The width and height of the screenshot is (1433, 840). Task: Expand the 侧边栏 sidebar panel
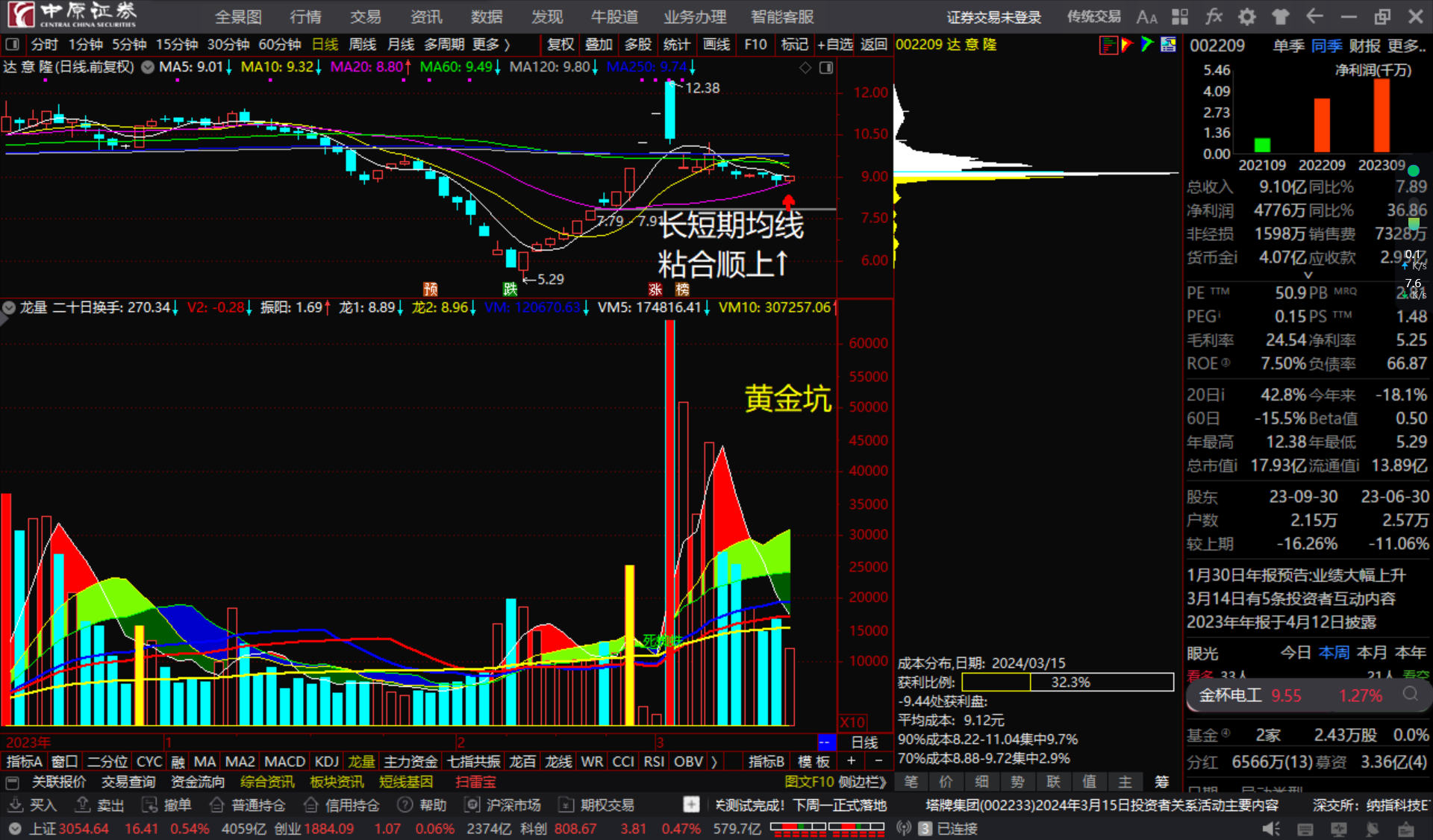pyautogui.click(x=860, y=781)
